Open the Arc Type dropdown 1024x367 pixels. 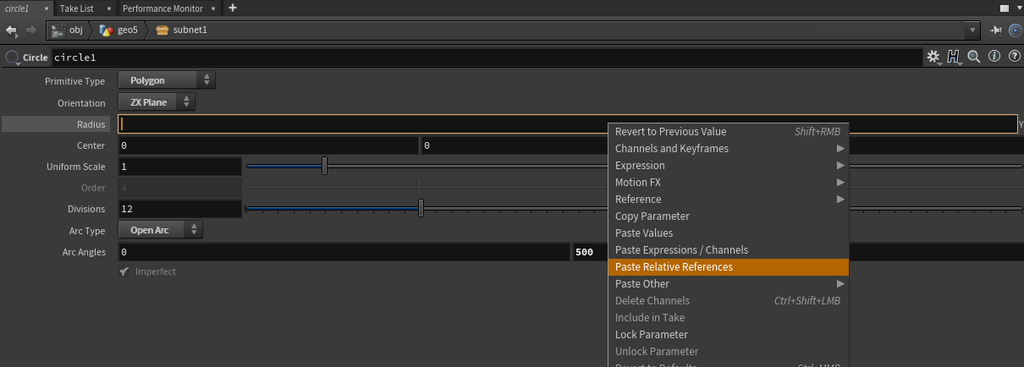coord(161,230)
